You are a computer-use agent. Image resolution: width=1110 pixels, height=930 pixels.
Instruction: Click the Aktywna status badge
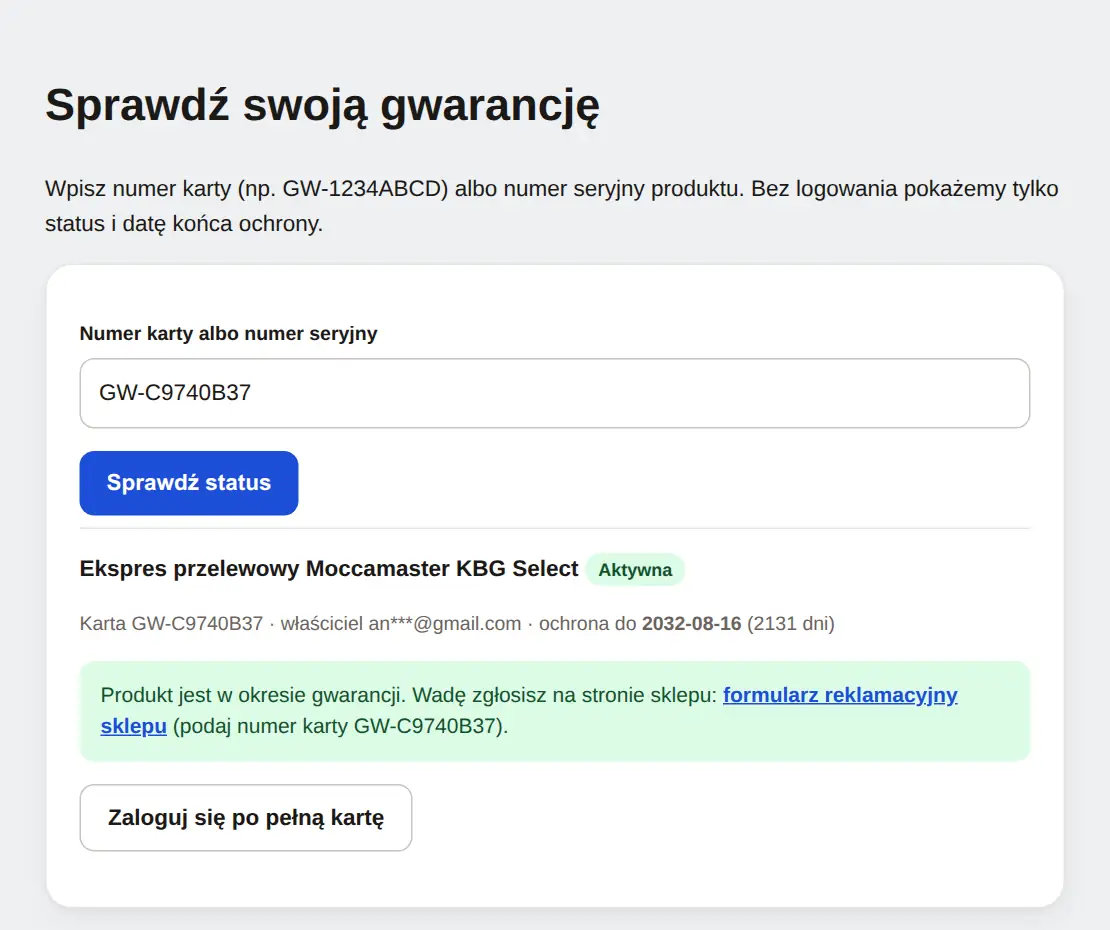pyautogui.click(x=635, y=570)
